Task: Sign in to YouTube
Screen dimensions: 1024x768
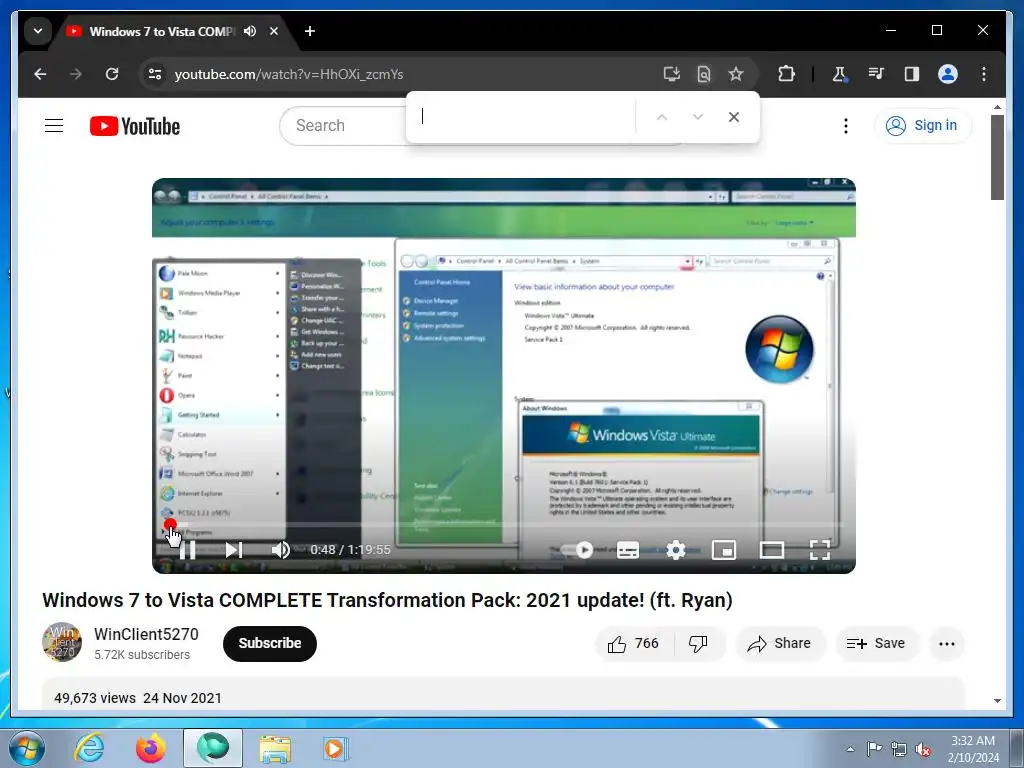Action: (922, 125)
